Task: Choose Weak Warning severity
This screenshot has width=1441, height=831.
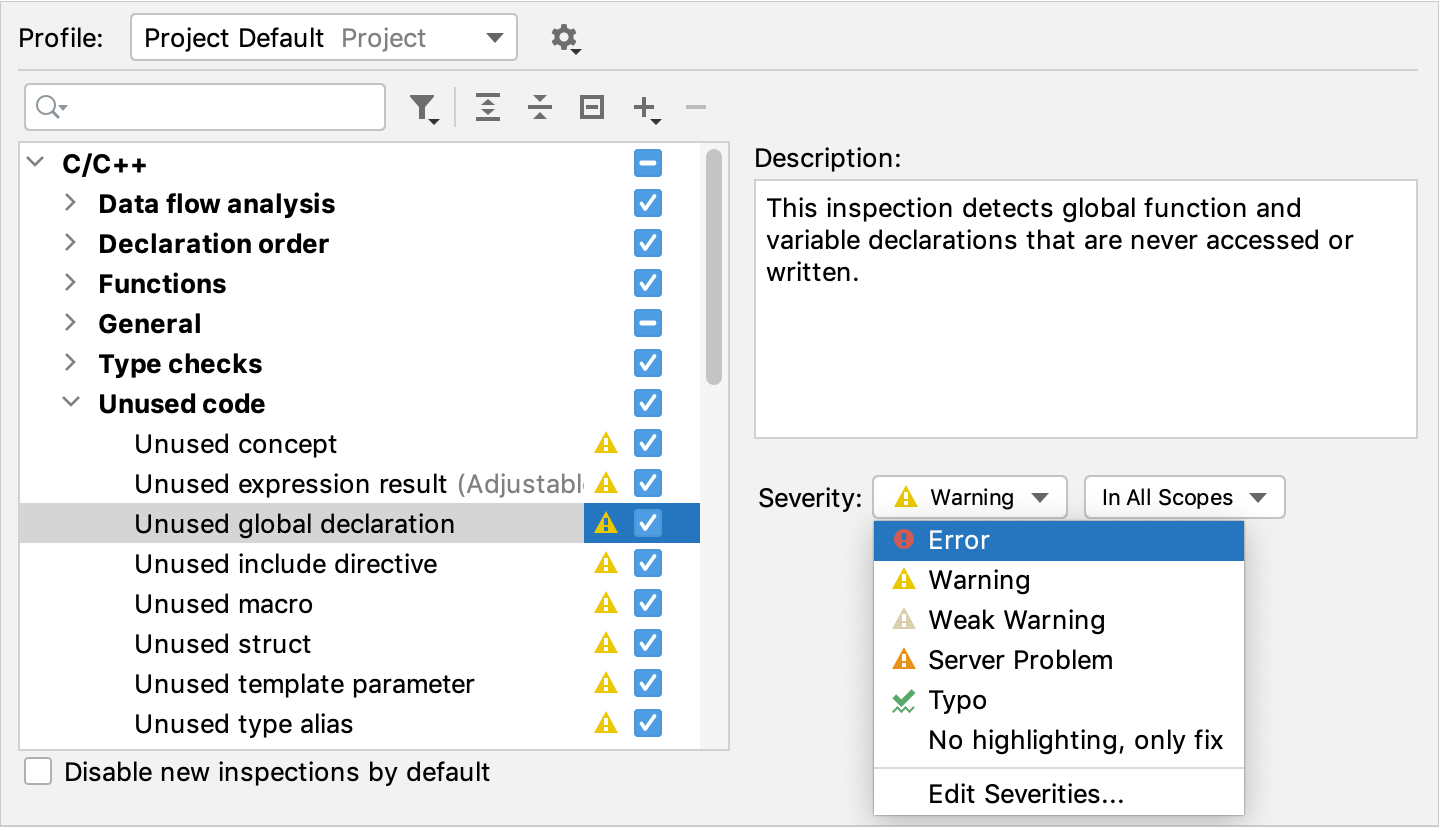Action: point(1059,620)
